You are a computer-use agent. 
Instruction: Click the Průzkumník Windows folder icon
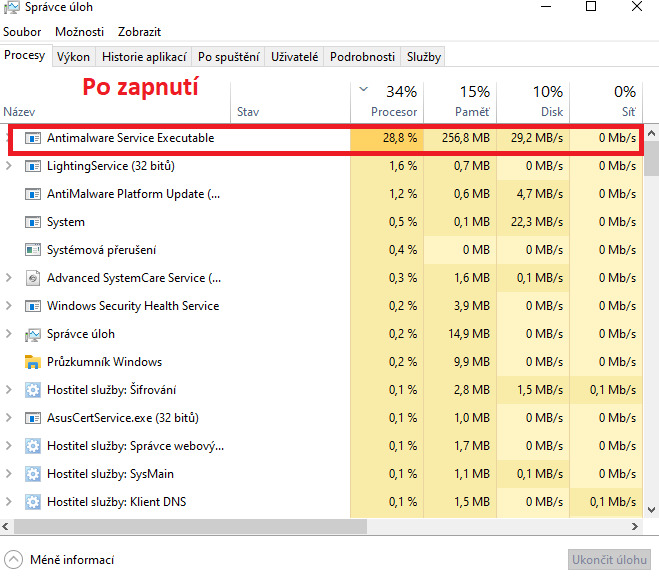pos(31,362)
